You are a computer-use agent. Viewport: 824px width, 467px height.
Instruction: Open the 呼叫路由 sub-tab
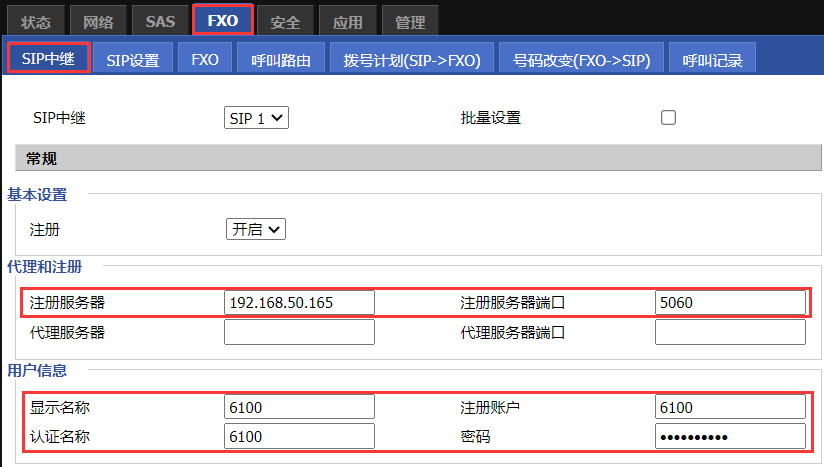(281, 60)
